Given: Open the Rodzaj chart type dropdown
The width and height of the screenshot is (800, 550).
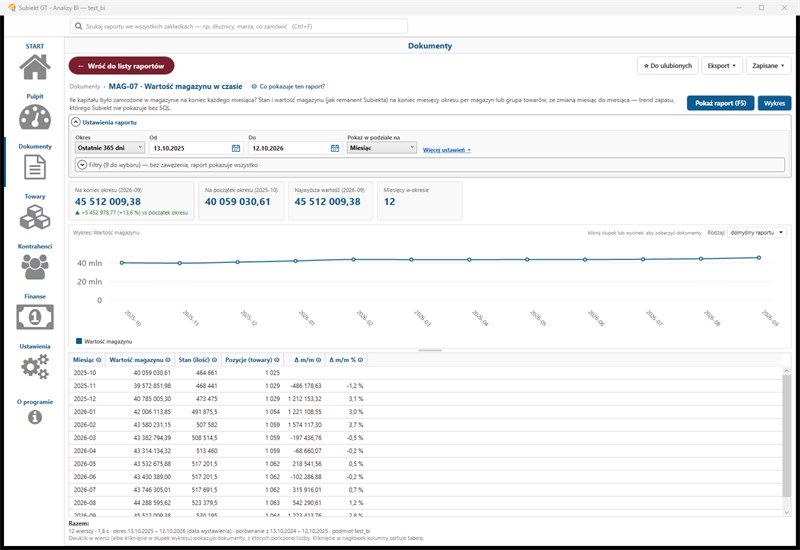Looking at the screenshot, I should coord(757,233).
